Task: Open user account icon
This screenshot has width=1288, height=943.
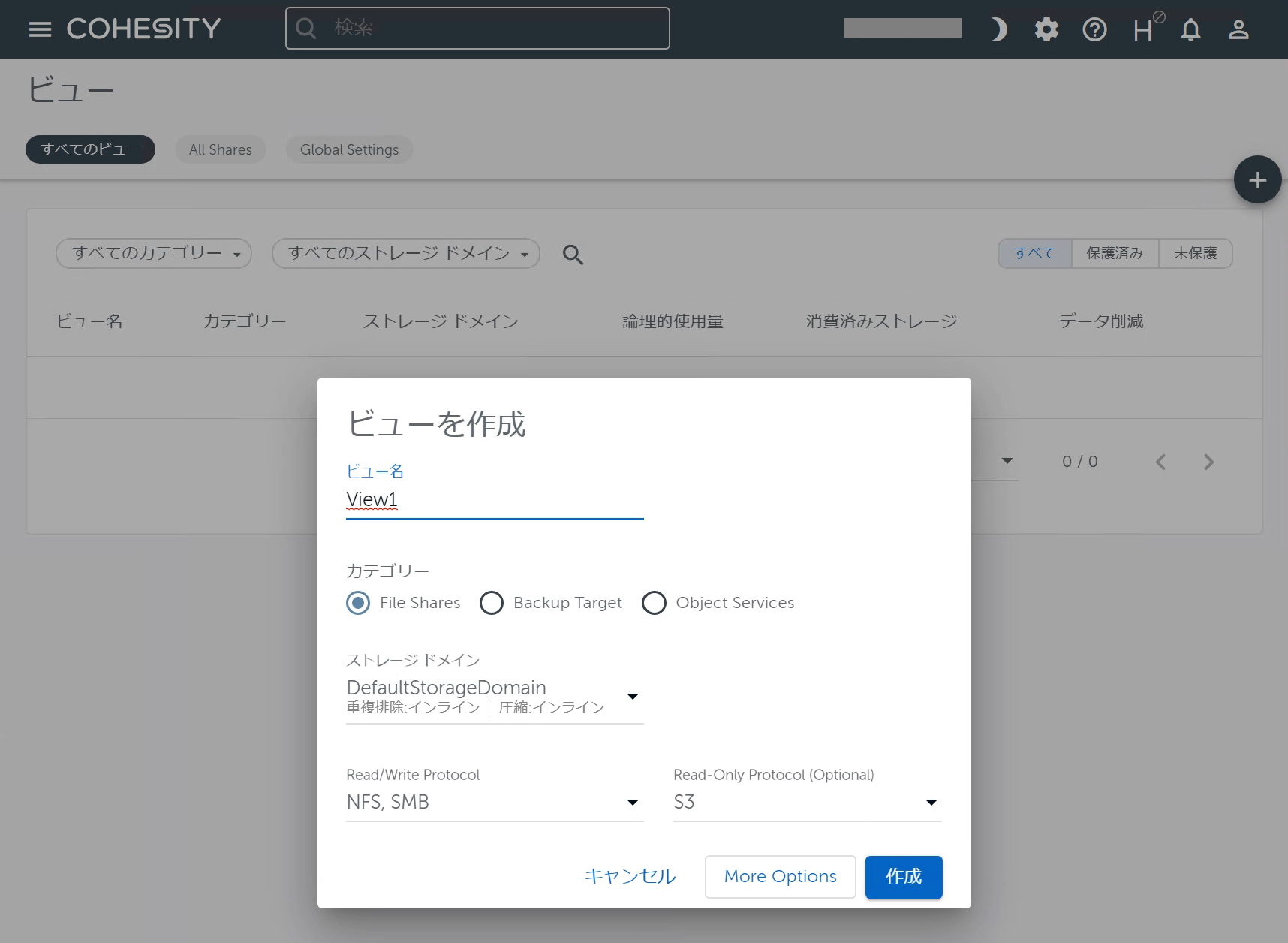Action: [1238, 29]
